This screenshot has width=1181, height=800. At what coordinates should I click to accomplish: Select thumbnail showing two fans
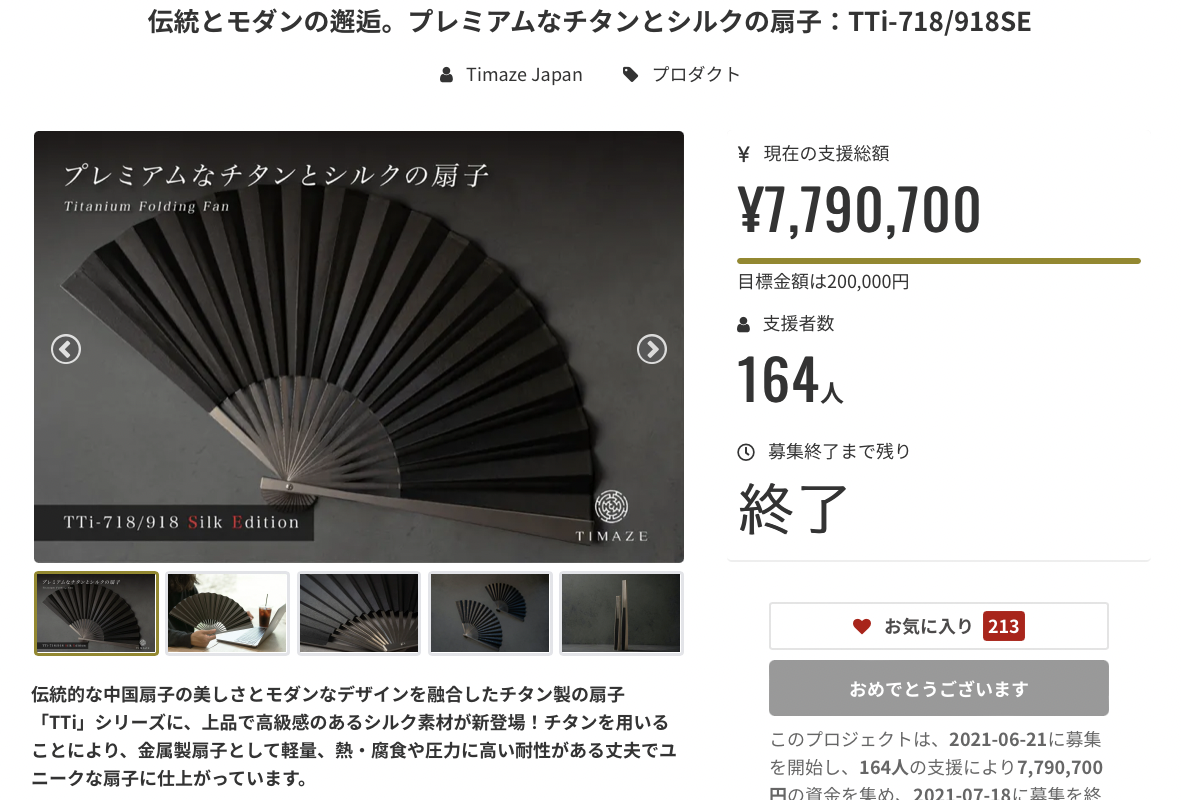tap(490, 613)
